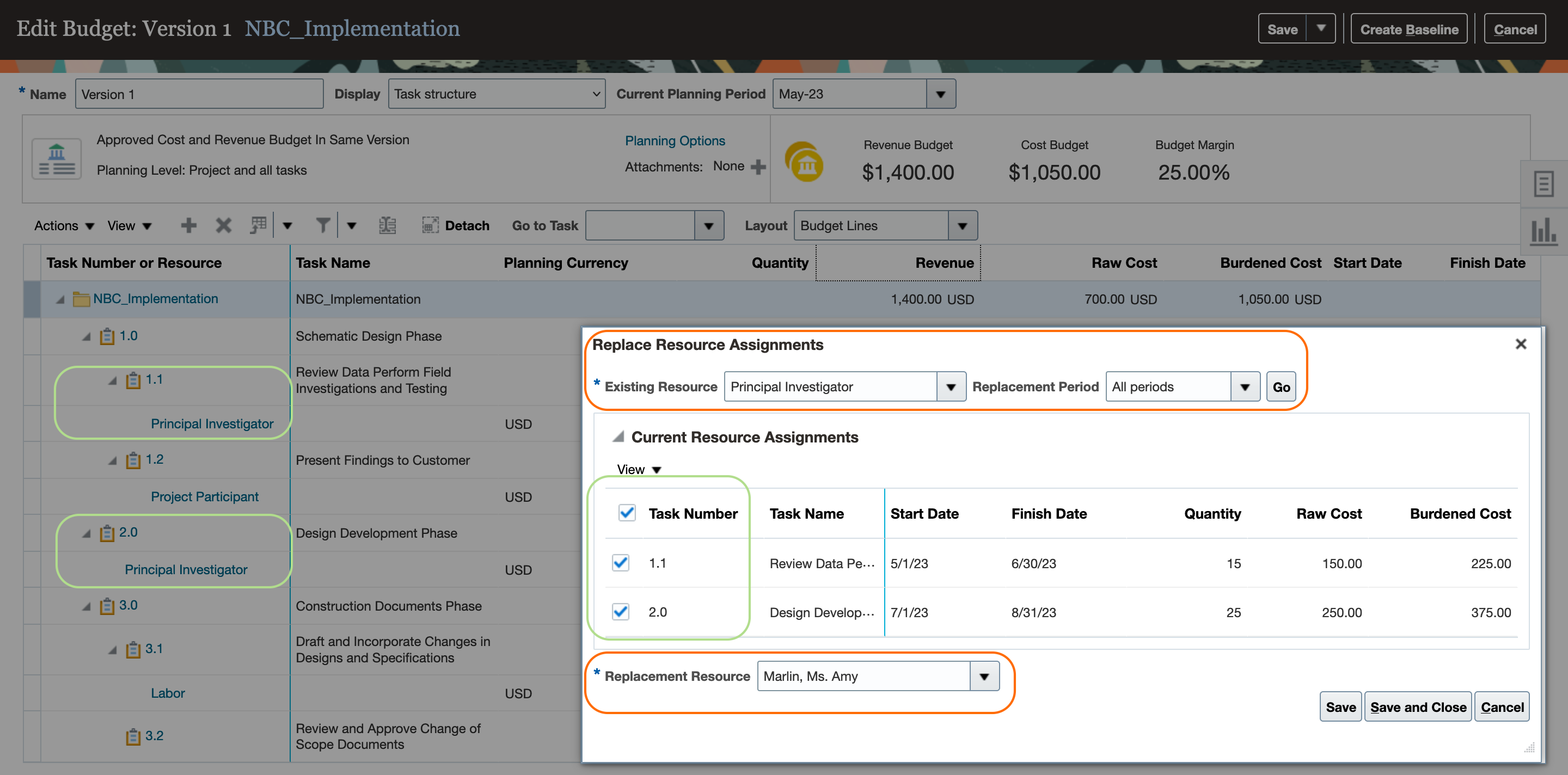Image resolution: width=1568 pixels, height=775 pixels.
Task: Click the filter funnel icon
Action: point(323,226)
